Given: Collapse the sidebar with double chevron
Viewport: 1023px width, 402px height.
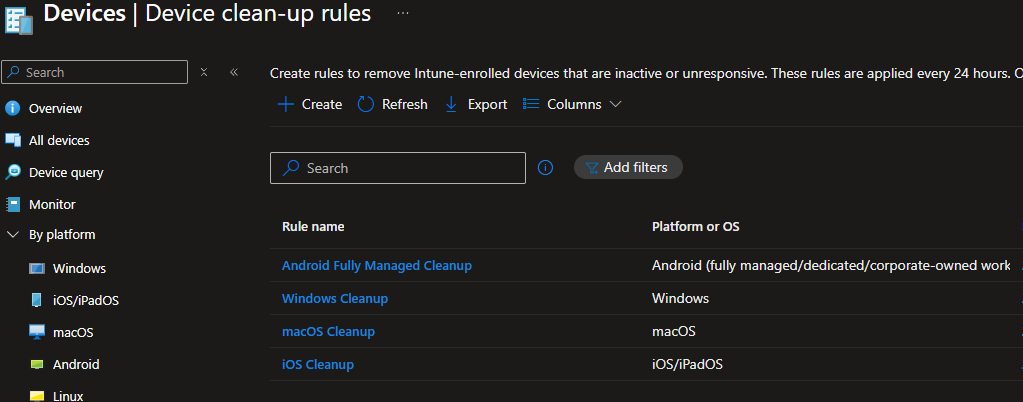Looking at the screenshot, I should 234,72.
